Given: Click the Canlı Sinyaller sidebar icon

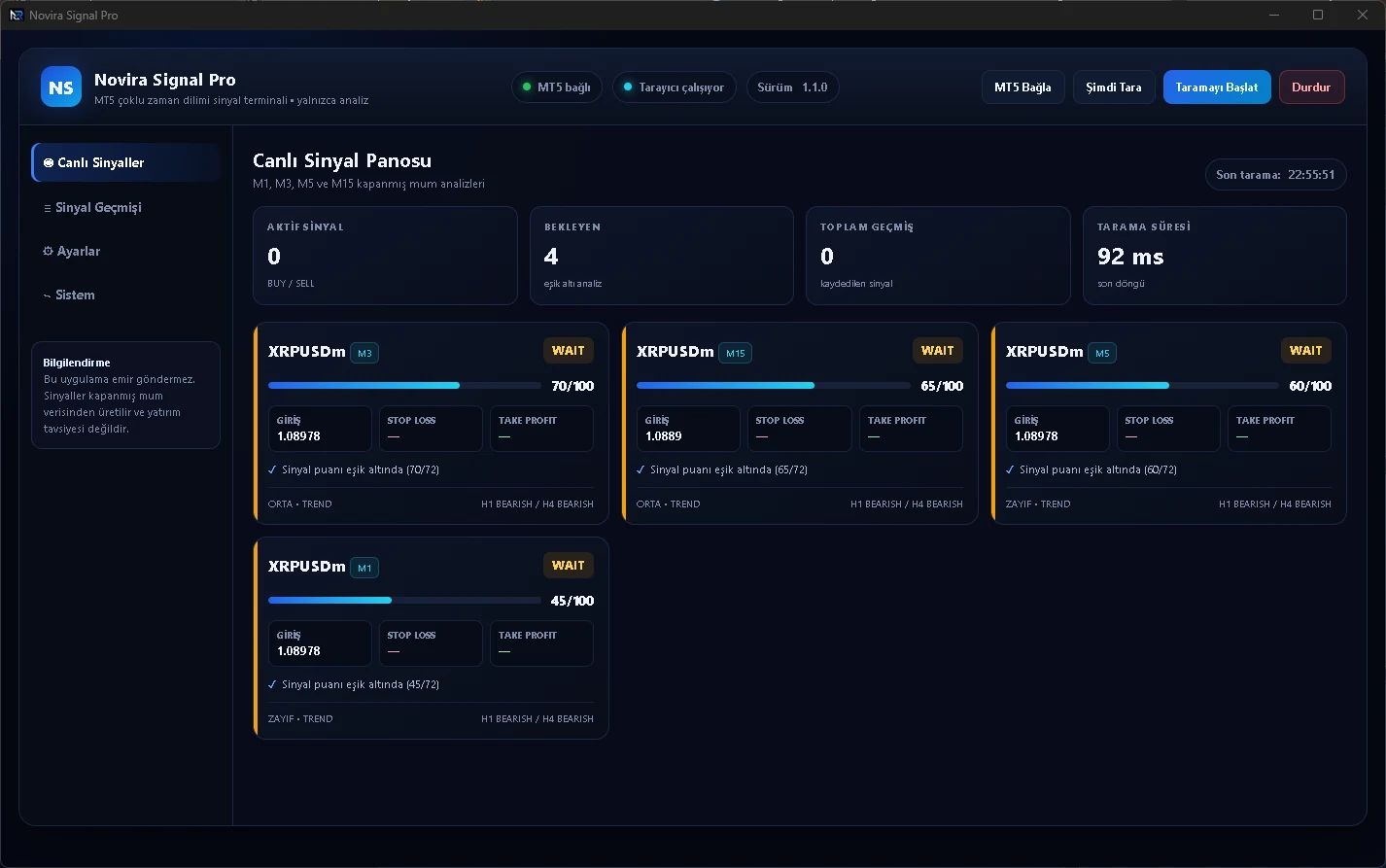Looking at the screenshot, I should pyautogui.click(x=49, y=163).
